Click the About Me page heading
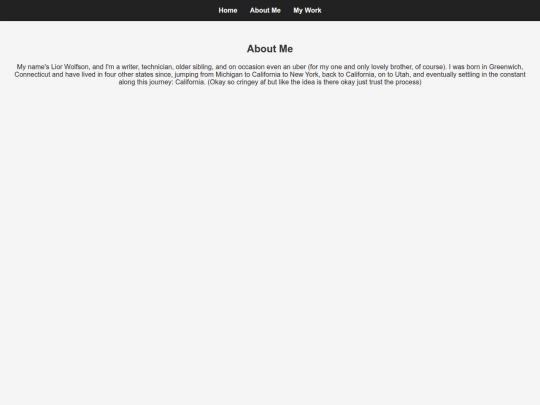540x405 pixels. 270,49
